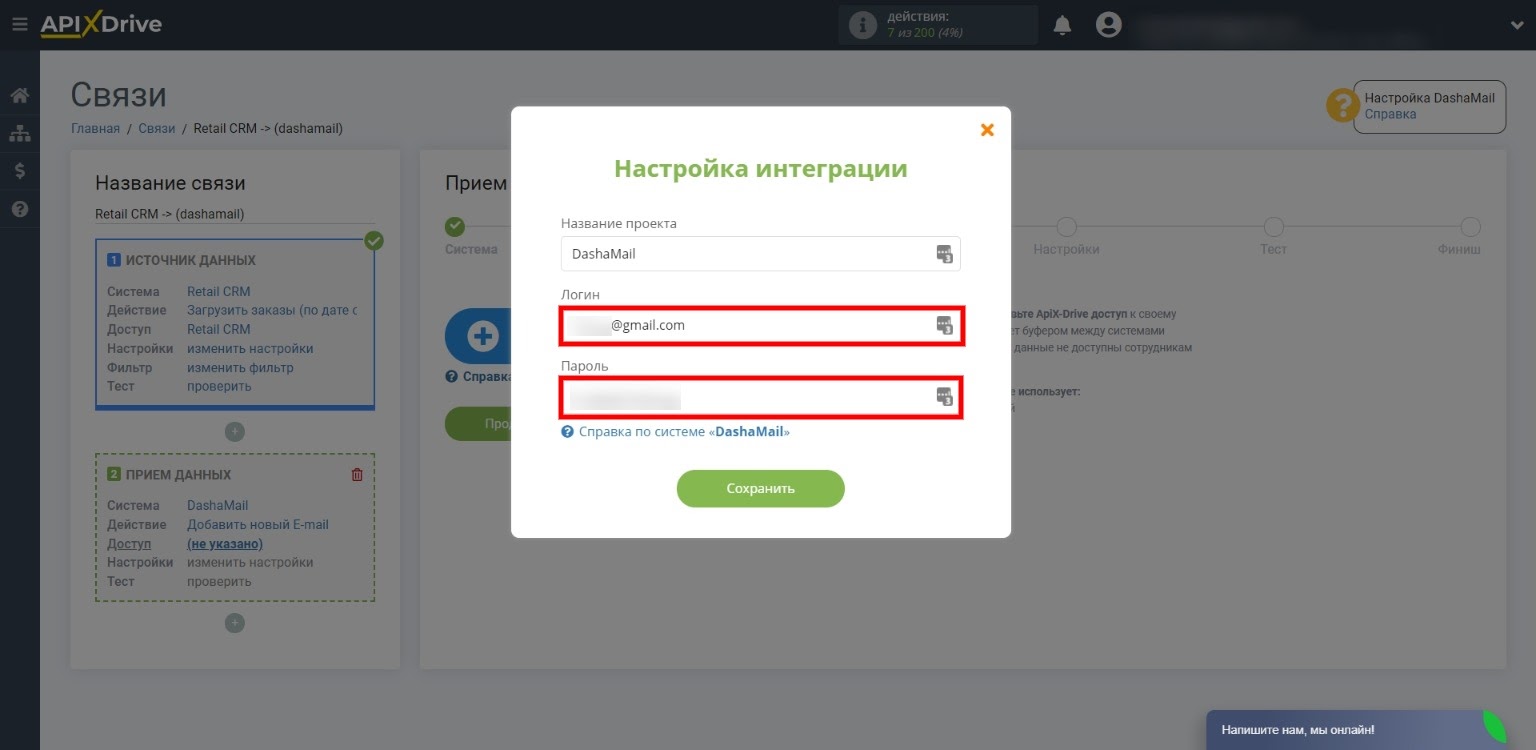1536x750 pixels.
Task: Click plus between source and receiver blocks
Action: point(234,432)
